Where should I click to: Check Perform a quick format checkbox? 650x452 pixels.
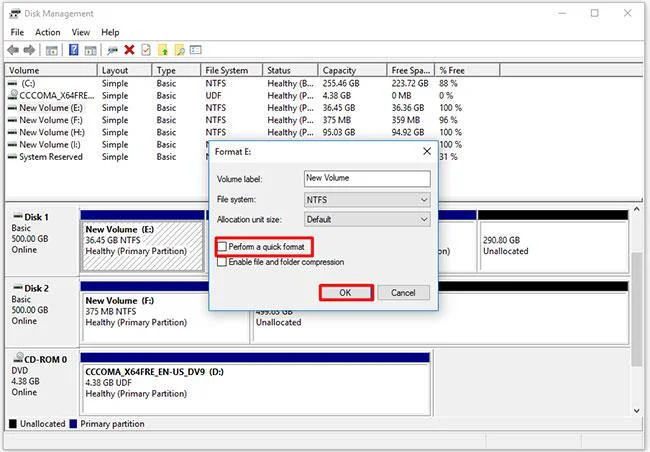click(x=222, y=247)
